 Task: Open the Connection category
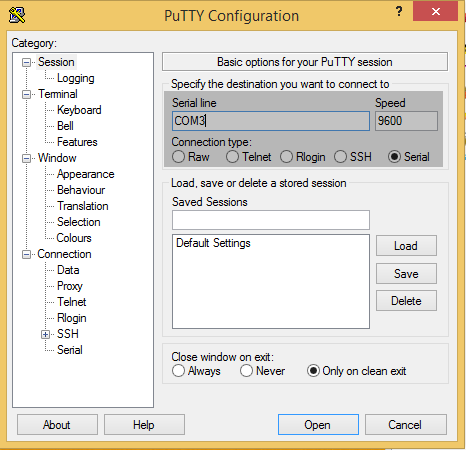click(64, 254)
